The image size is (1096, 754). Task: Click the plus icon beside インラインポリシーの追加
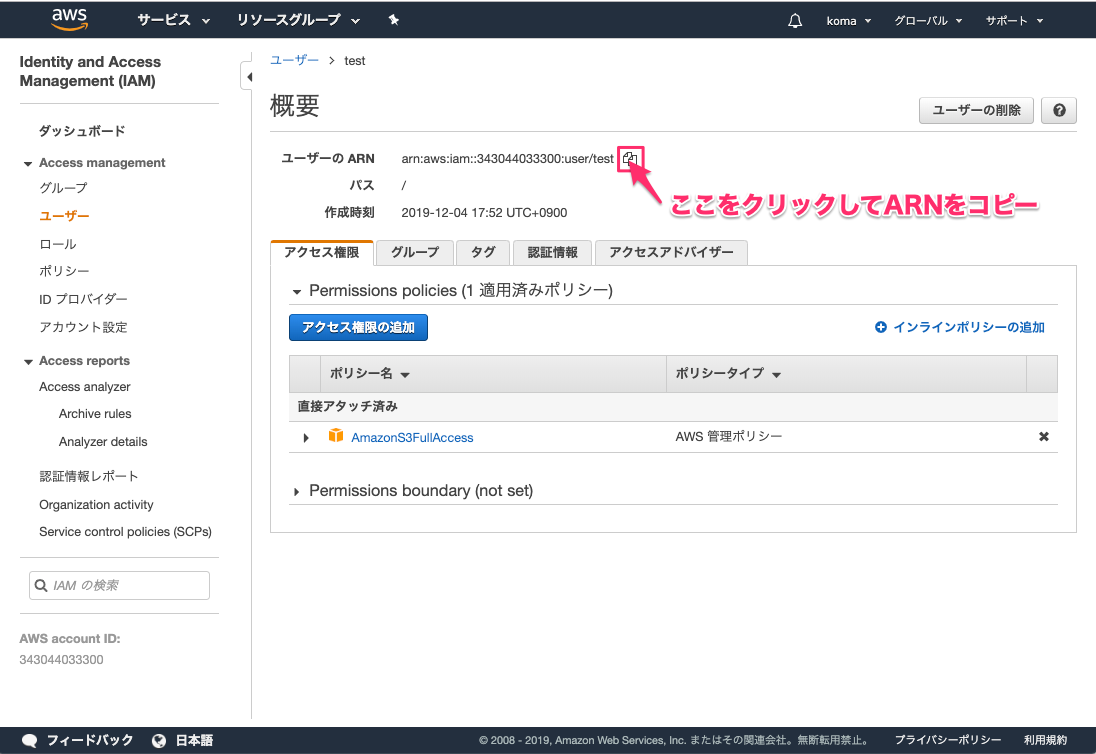click(x=879, y=327)
